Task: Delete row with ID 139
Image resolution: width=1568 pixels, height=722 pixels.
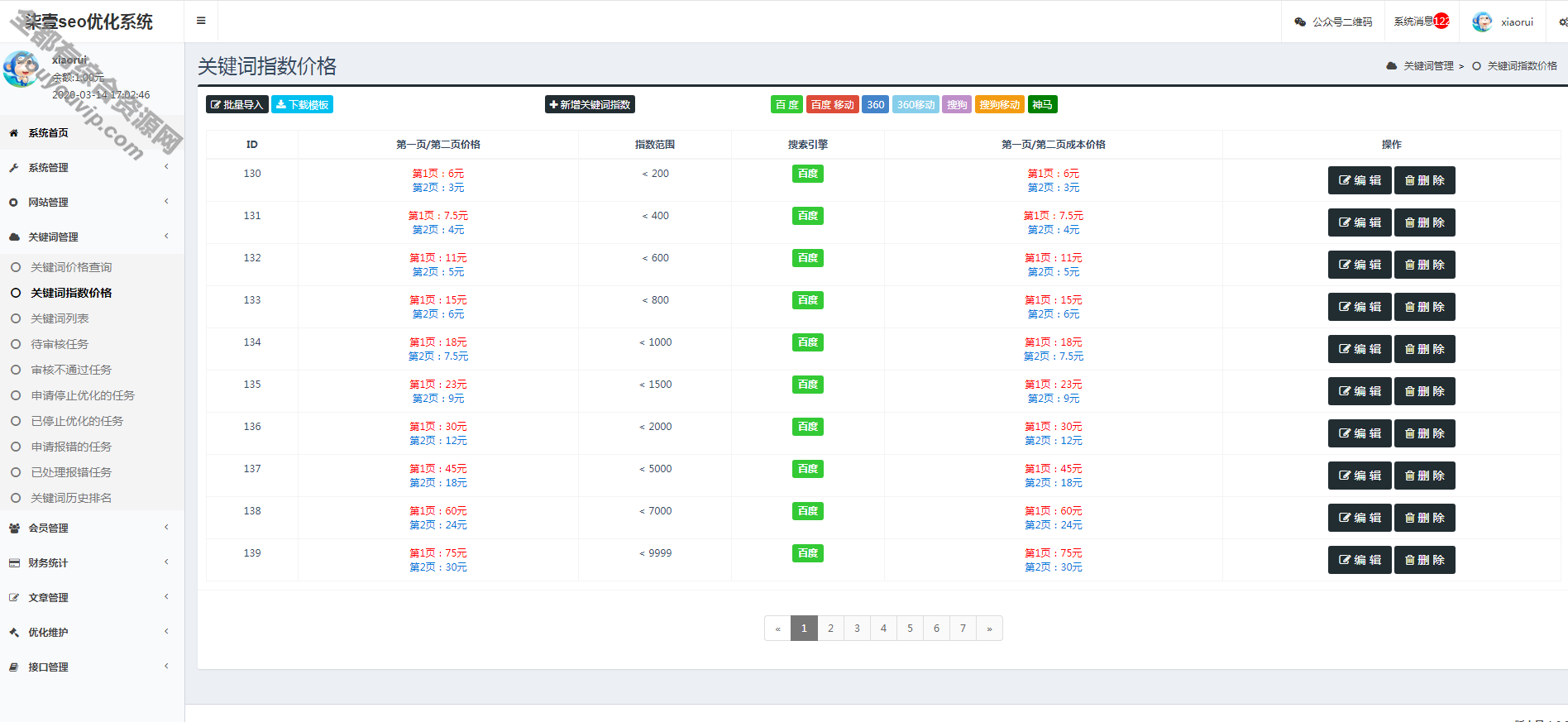Action: pyautogui.click(x=1424, y=560)
